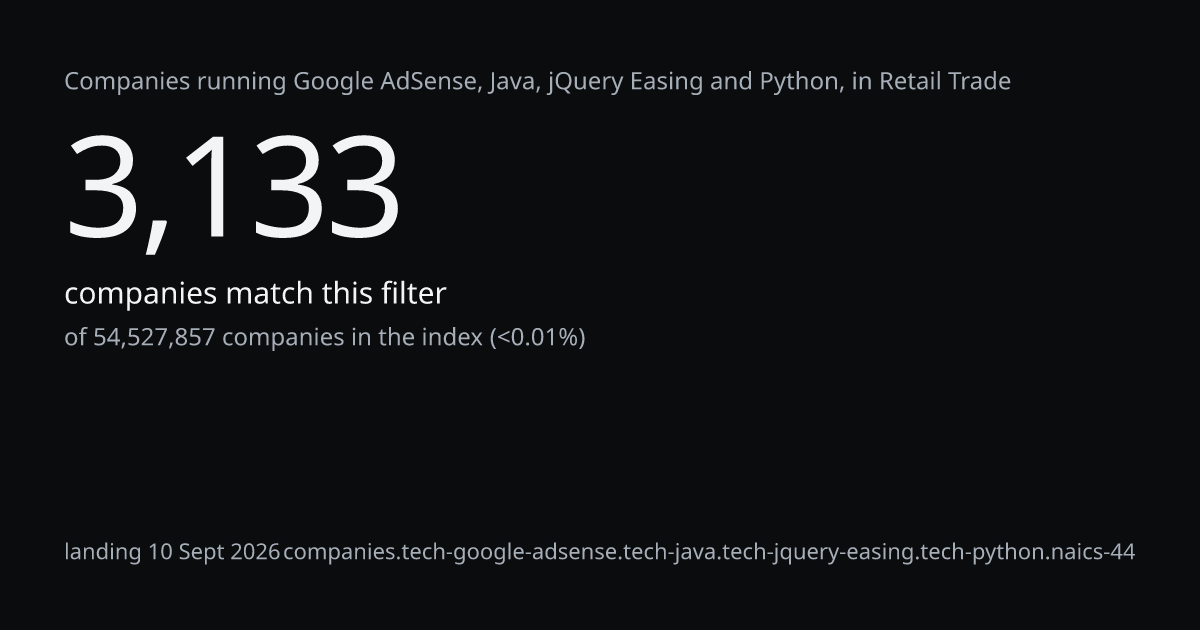Click the 54,527,857 total companies figure

[155, 338]
